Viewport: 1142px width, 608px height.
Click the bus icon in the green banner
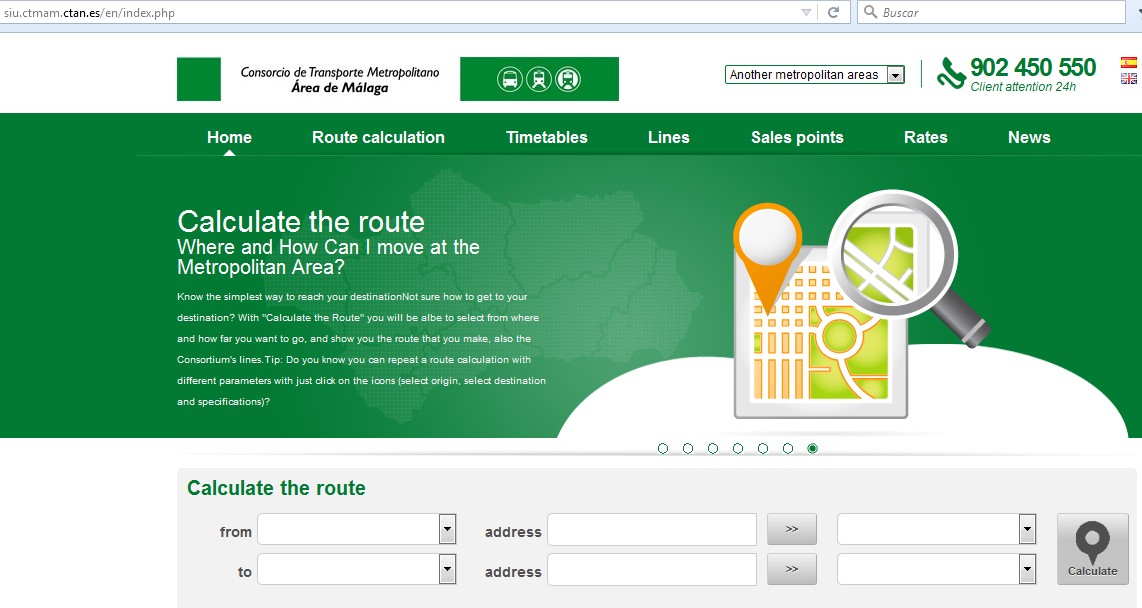point(510,79)
